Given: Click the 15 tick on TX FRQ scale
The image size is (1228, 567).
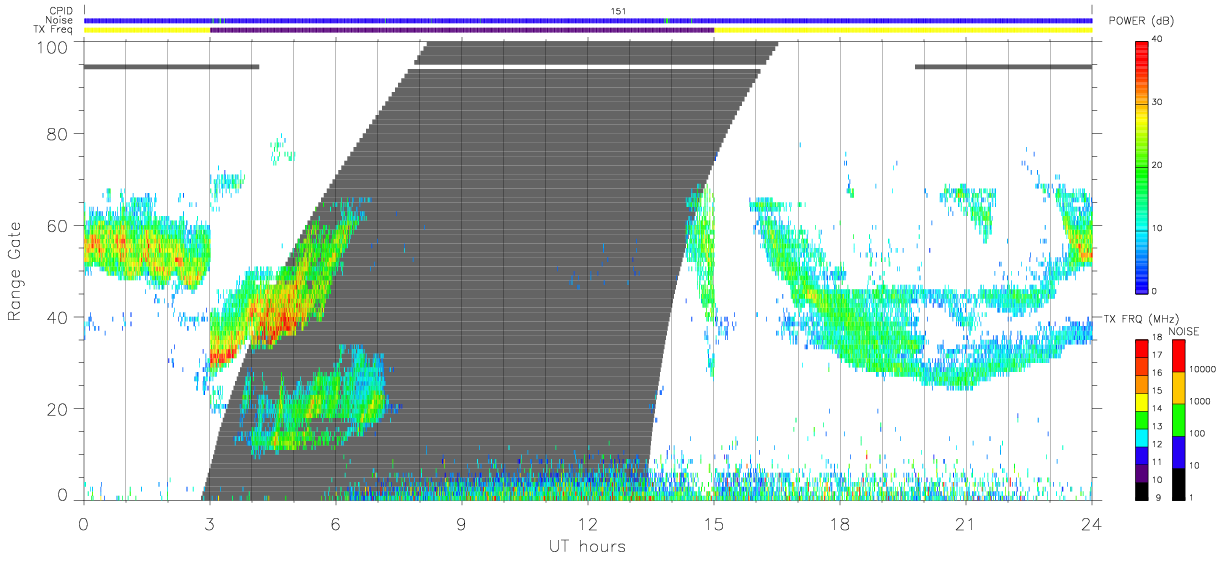Looking at the screenshot, I should point(1157,391).
